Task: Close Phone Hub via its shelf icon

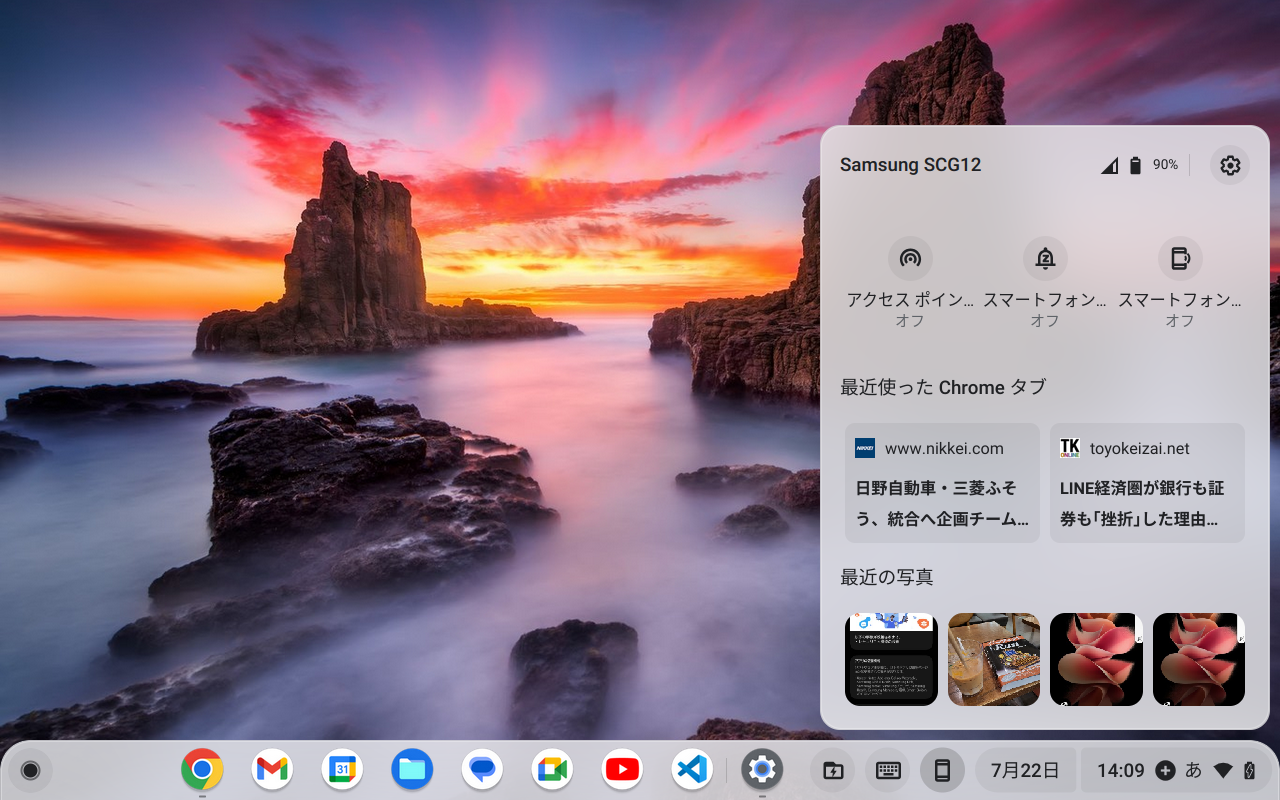Action: click(x=942, y=770)
